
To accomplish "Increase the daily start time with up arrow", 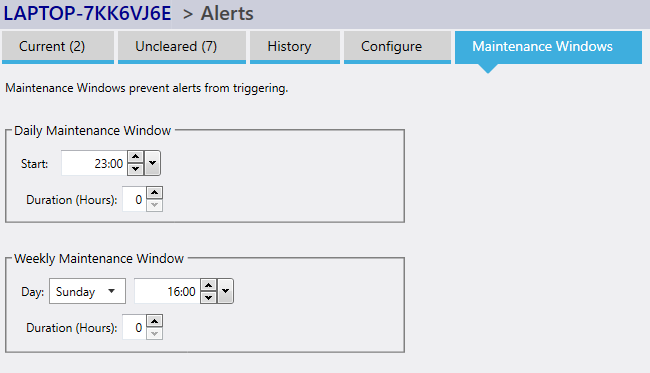I will coord(136,157).
